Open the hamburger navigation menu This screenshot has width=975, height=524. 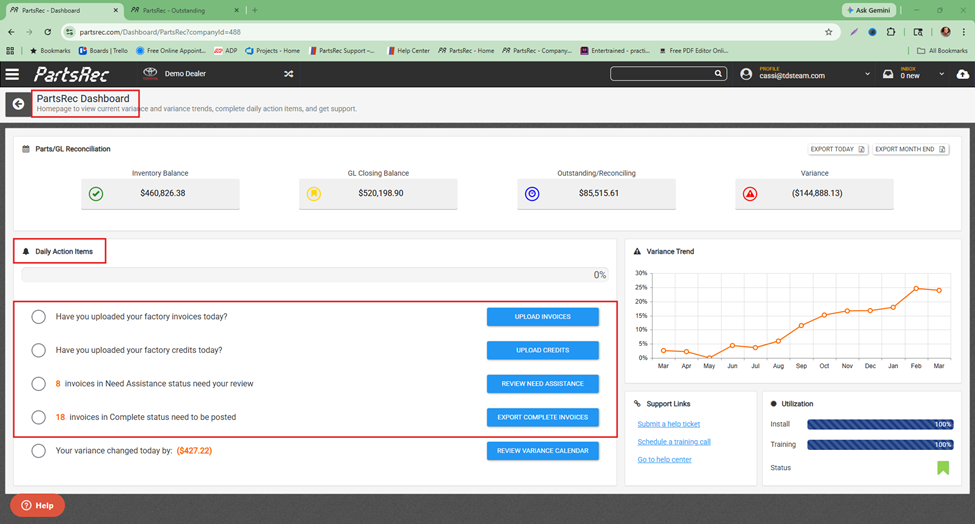point(12,75)
